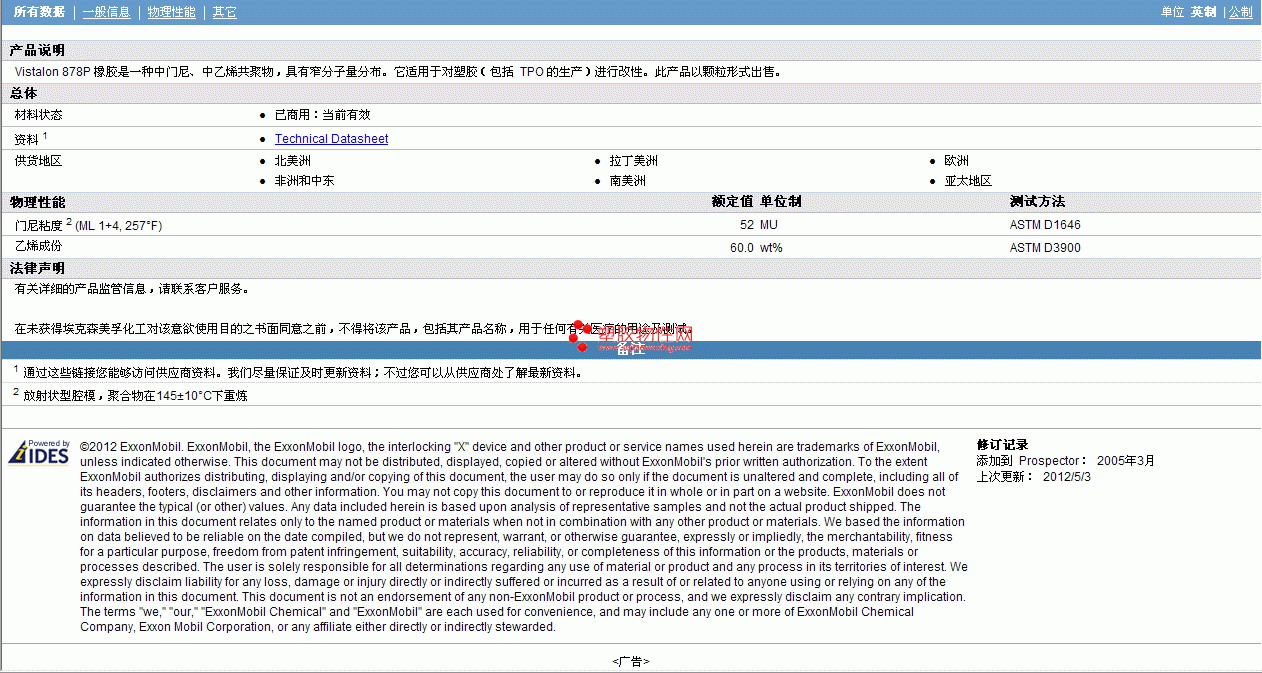Select the Mooney viscosity value 52
The height and width of the screenshot is (673, 1262).
(747, 225)
